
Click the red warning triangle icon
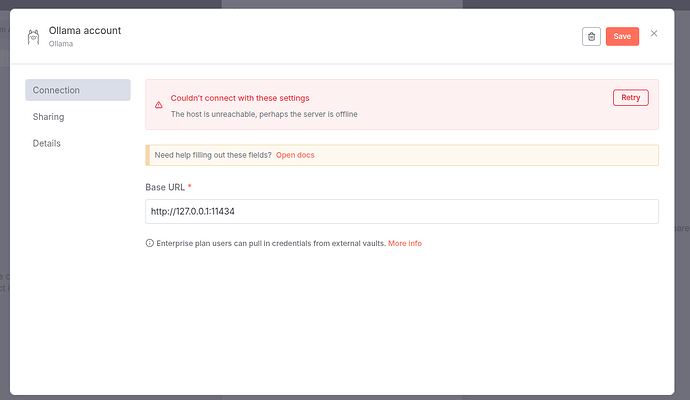tap(158, 104)
